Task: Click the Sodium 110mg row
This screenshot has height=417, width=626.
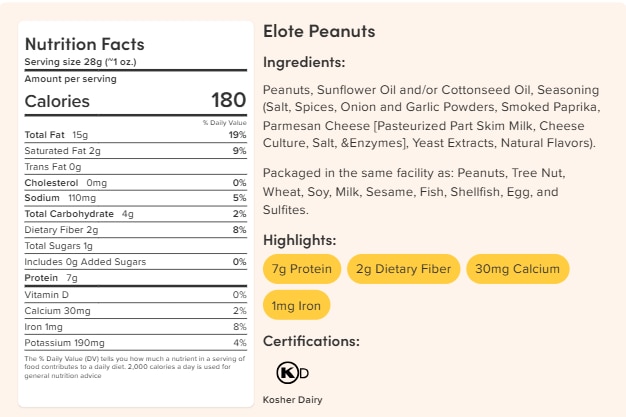Action: point(135,198)
